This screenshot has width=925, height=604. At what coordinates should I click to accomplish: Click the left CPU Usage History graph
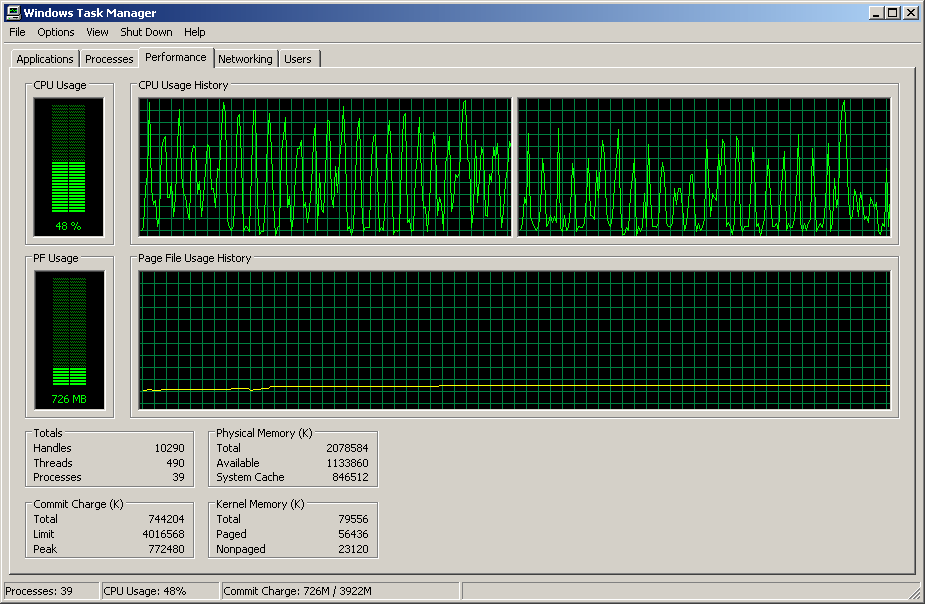pos(324,167)
